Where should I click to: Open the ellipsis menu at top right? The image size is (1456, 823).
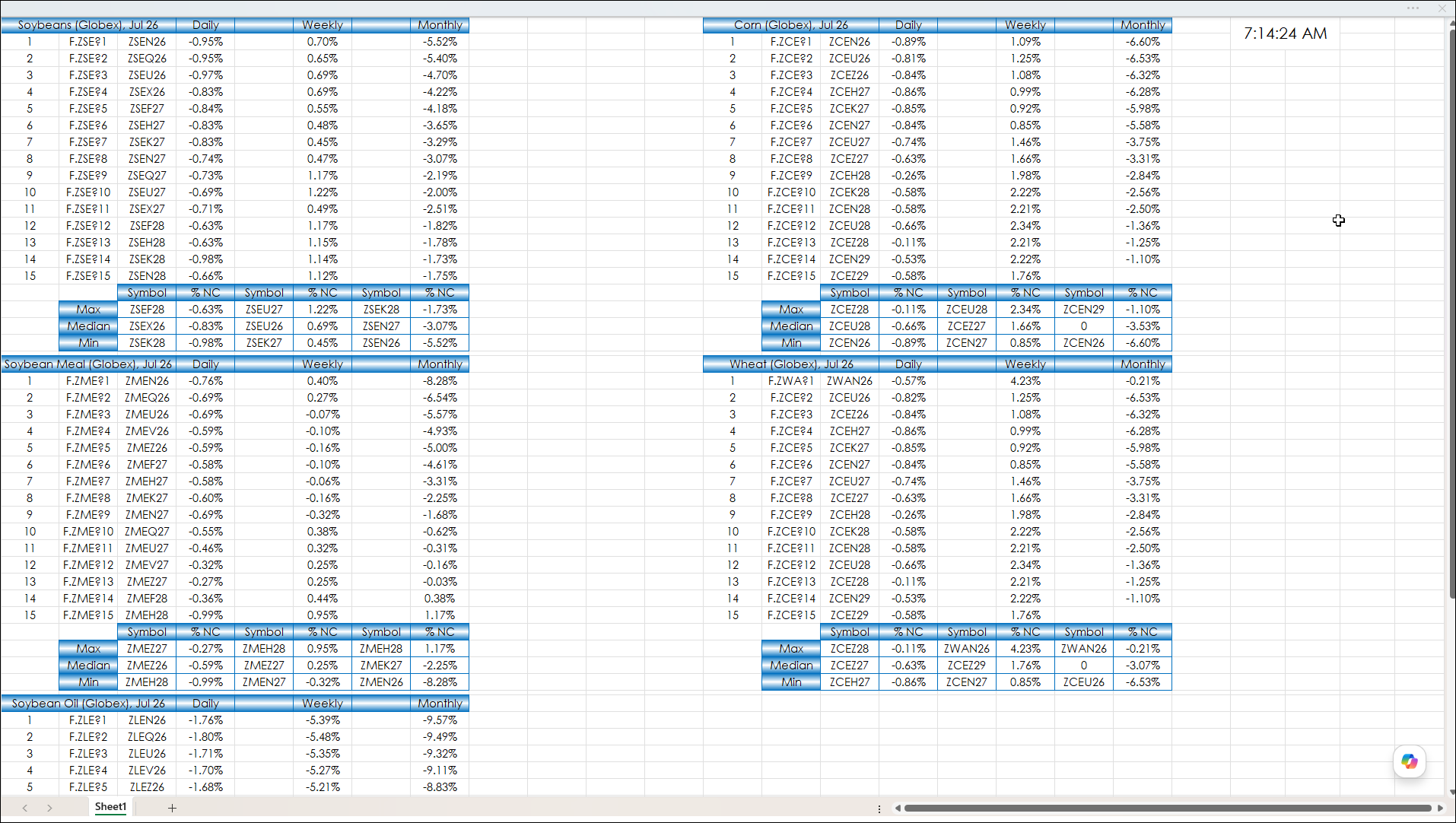point(1413,8)
